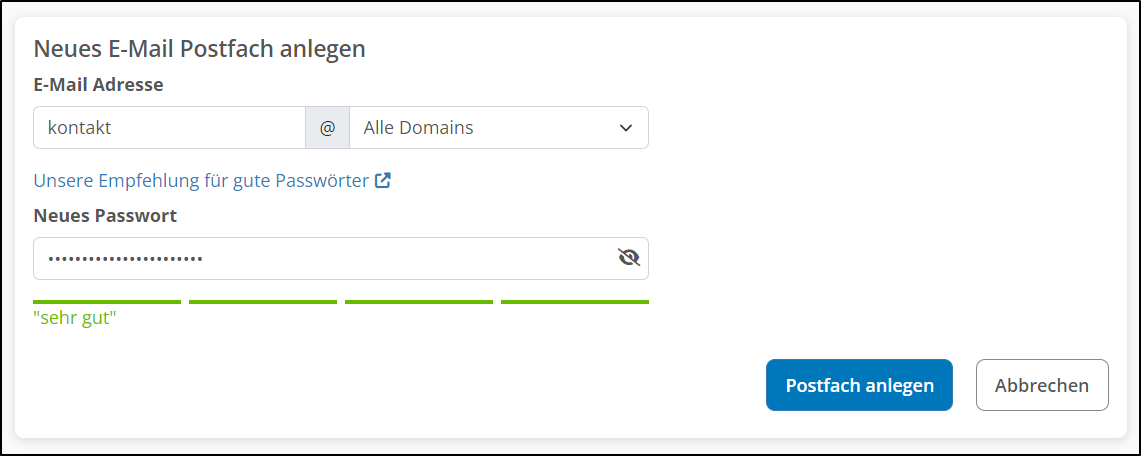Focus the kontakt email name field
Image resolution: width=1141 pixels, height=456 pixels.
point(169,128)
